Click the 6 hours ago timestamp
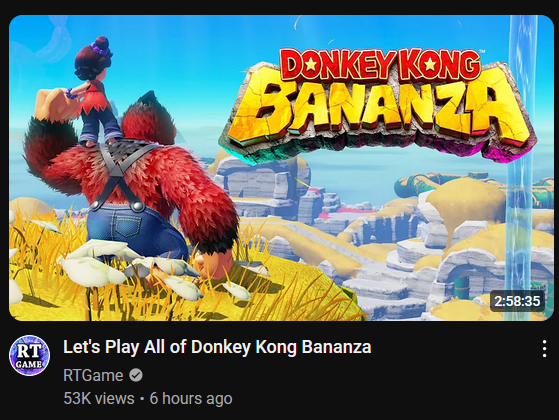The width and height of the screenshot is (559, 420). coord(191,399)
